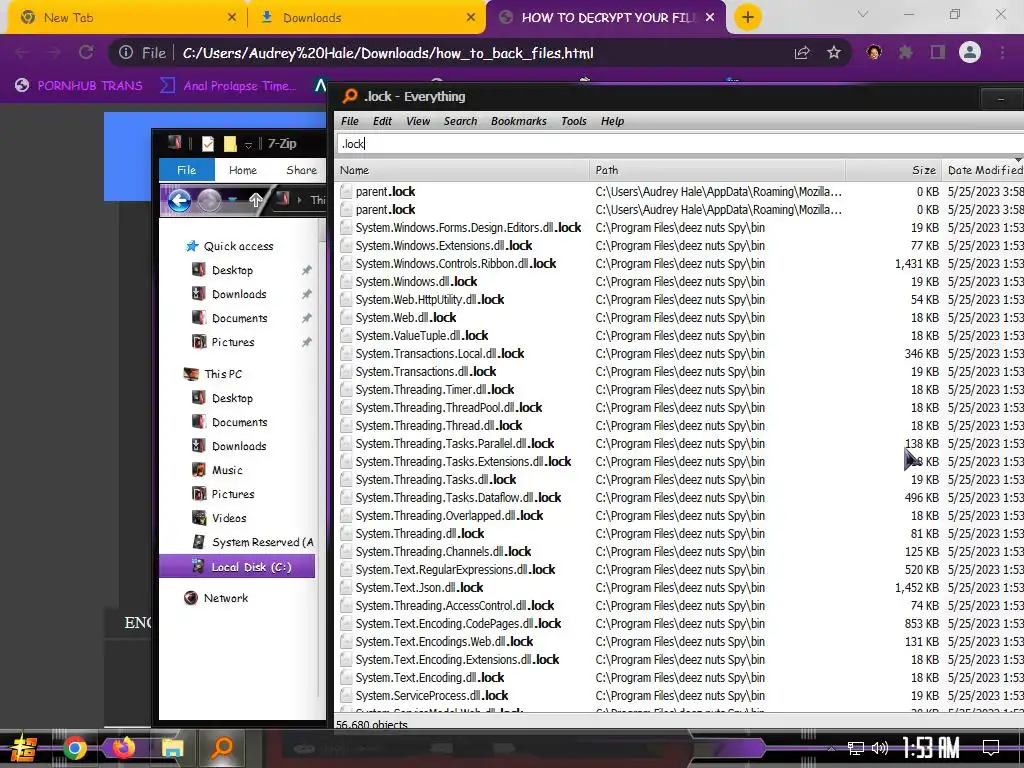Click Explorer forward navigation arrow

(x=209, y=200)
